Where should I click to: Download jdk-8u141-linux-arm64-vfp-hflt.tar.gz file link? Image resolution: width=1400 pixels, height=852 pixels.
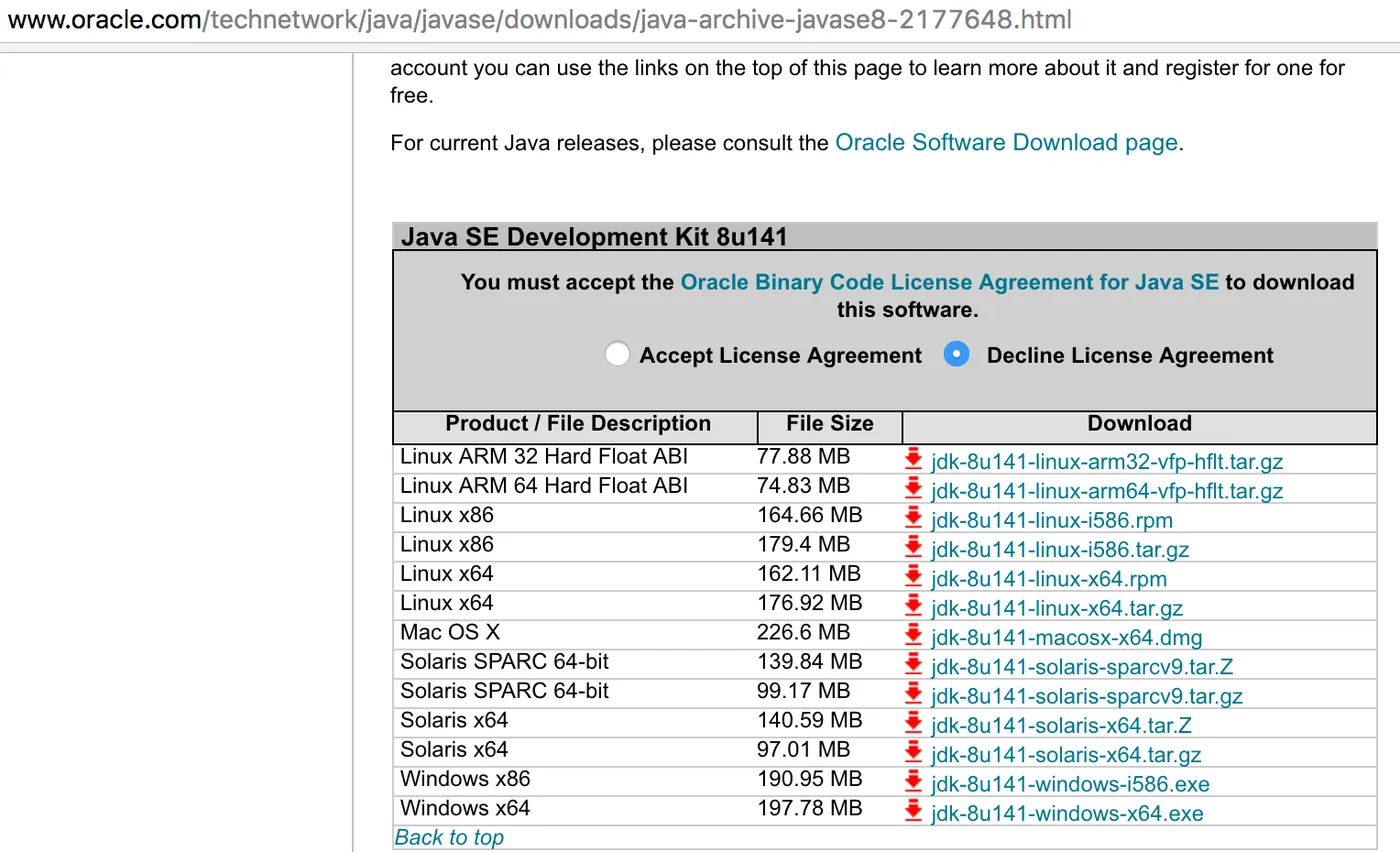(1107, 491)
